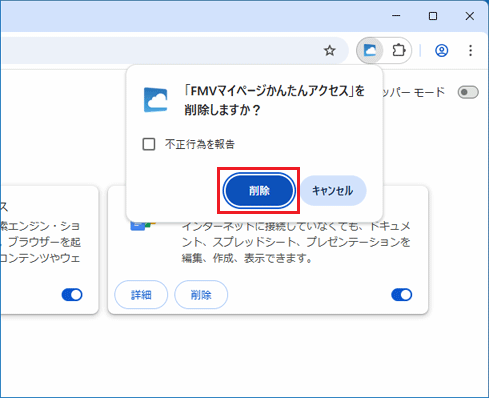The height and width of the screenshot is (398, 489).
Task: Click the dialog text 削除しますか？
Action: [222, 110]
